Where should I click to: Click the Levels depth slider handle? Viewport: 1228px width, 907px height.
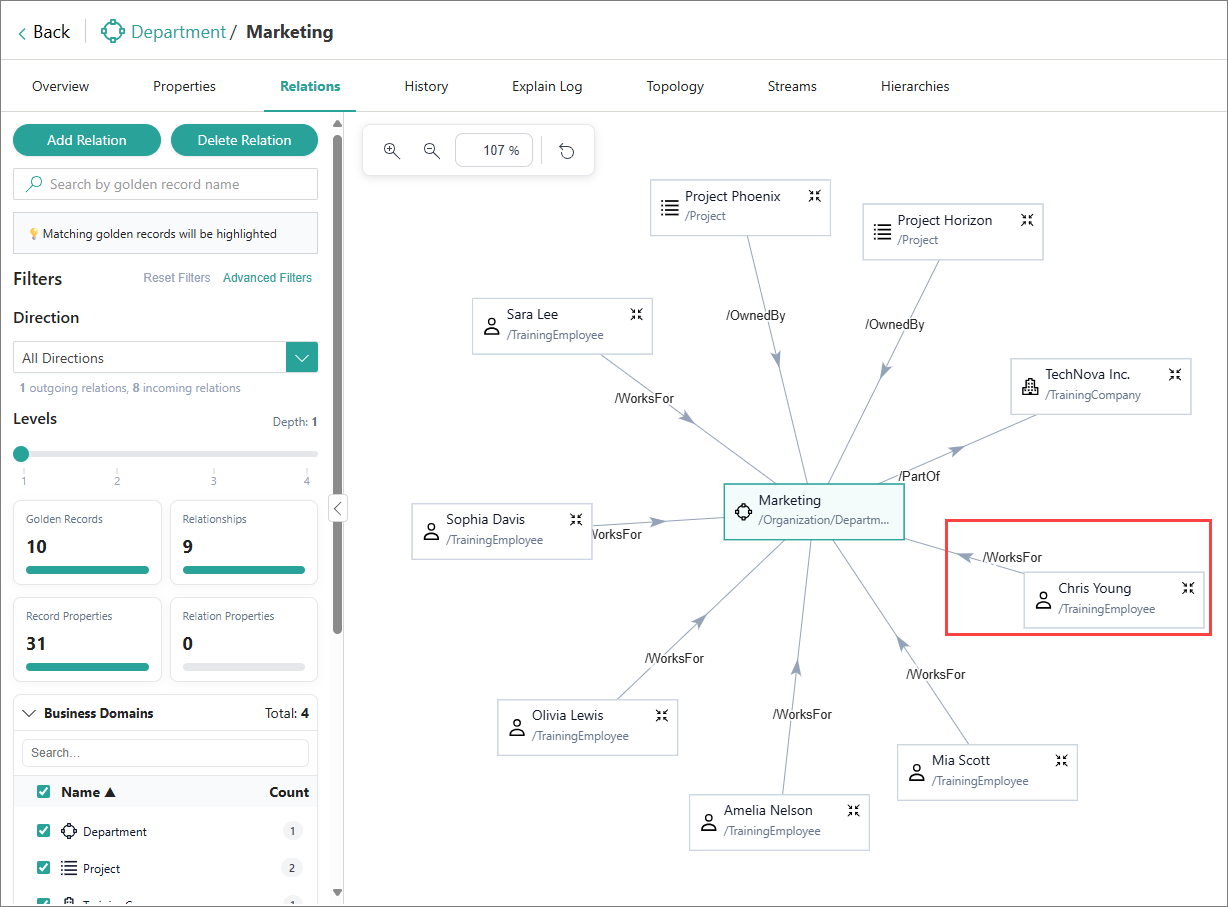21,454
